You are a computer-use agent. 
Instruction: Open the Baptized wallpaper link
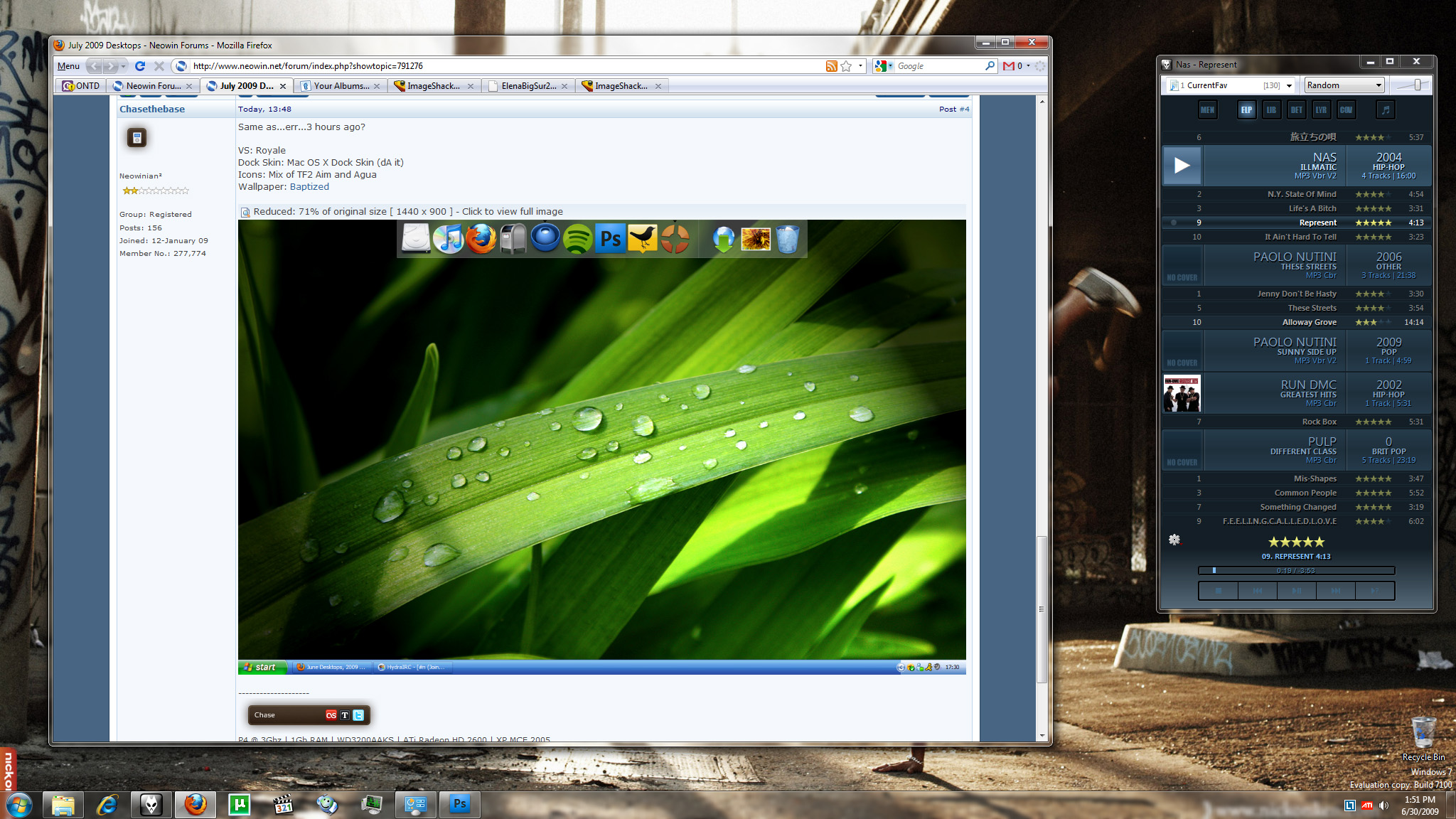[x=309, y=186]
